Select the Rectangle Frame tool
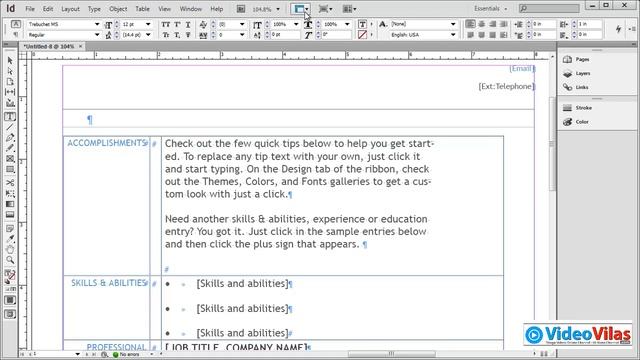Screen dimensions: 640x360 pyautogui.click(x=10, y=159)
